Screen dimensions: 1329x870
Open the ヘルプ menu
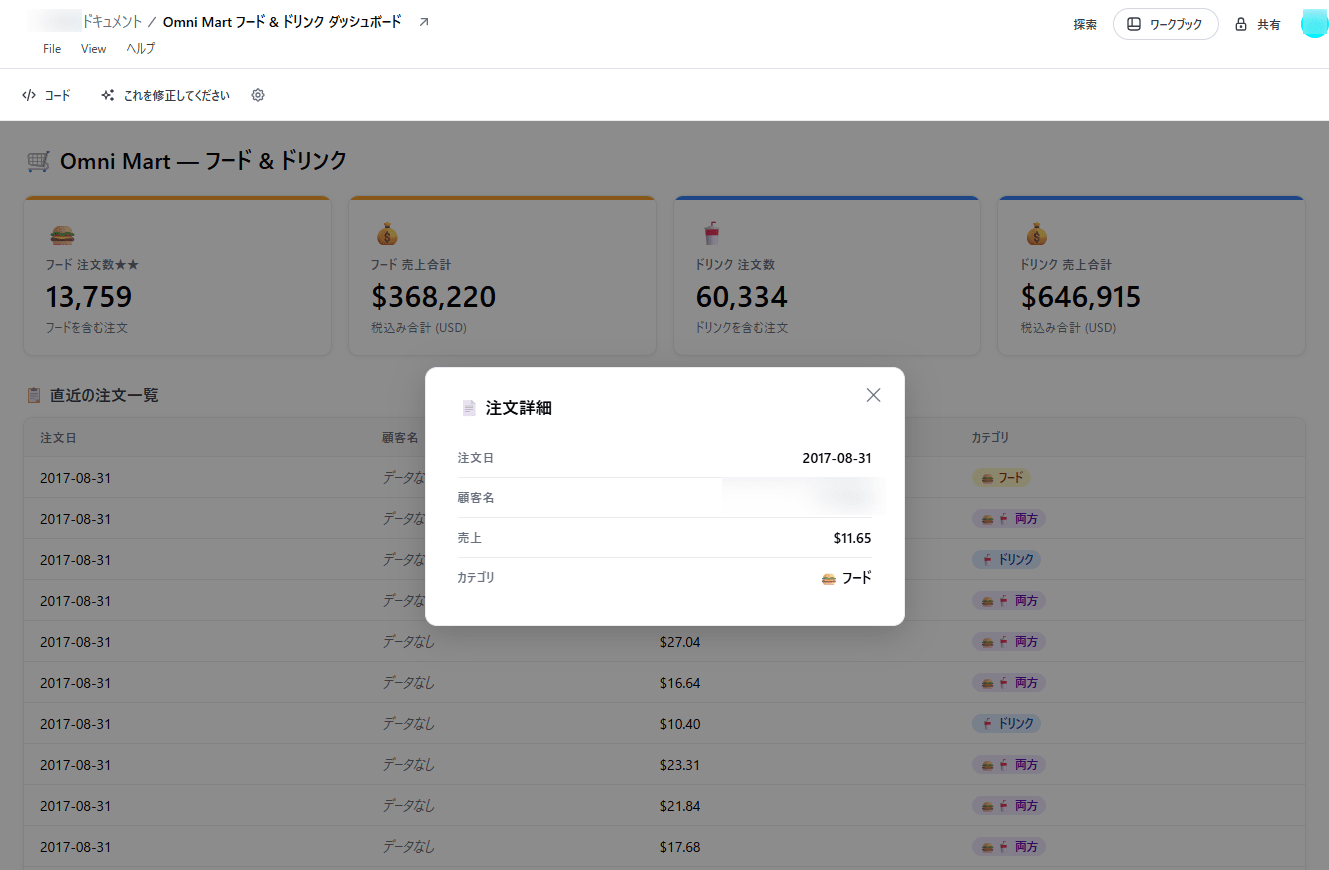pyautogui.click(x=140, y=49)
